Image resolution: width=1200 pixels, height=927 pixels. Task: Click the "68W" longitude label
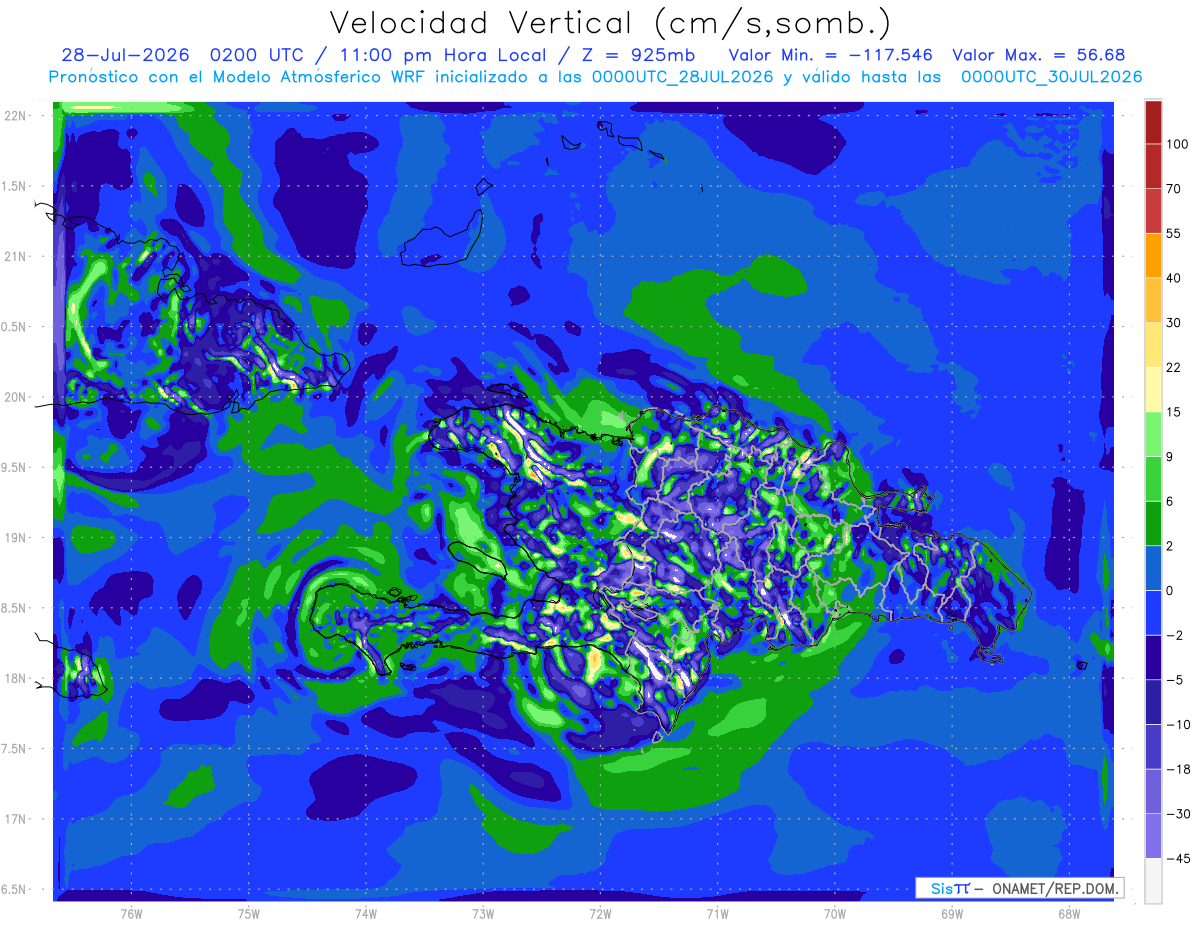1068,913
